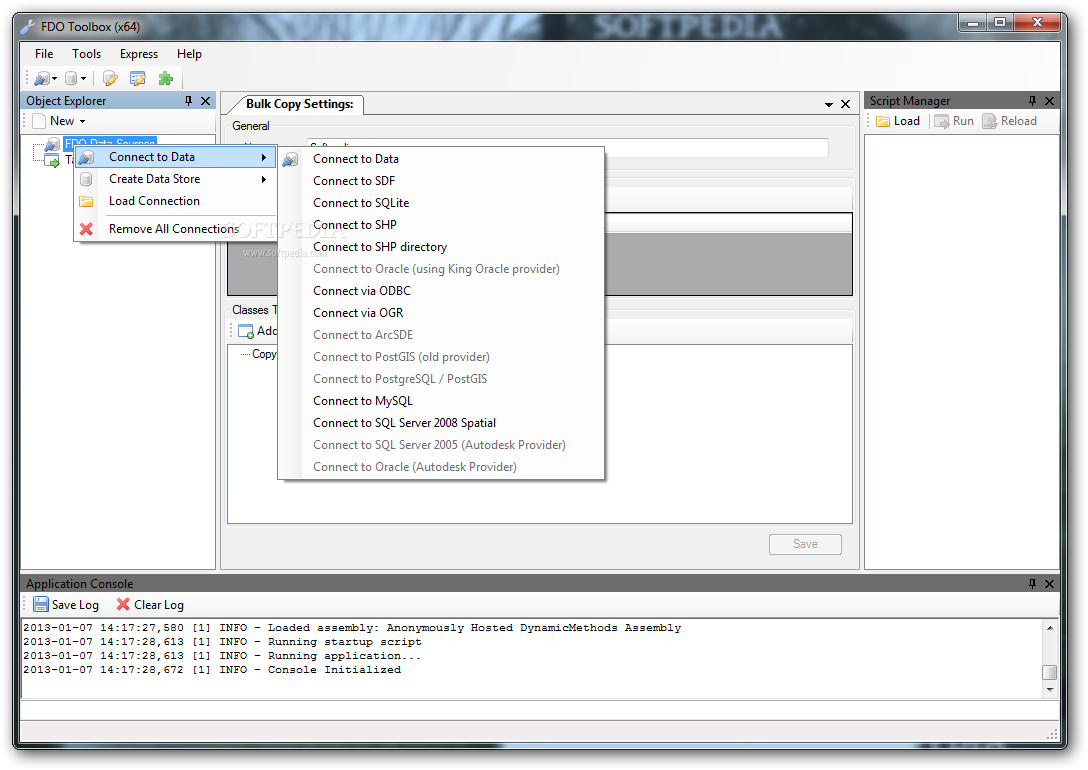The image size is (1088, 770).
Task: Open the arrow beside the Connect toolbar icon
Action: (54, 79)
